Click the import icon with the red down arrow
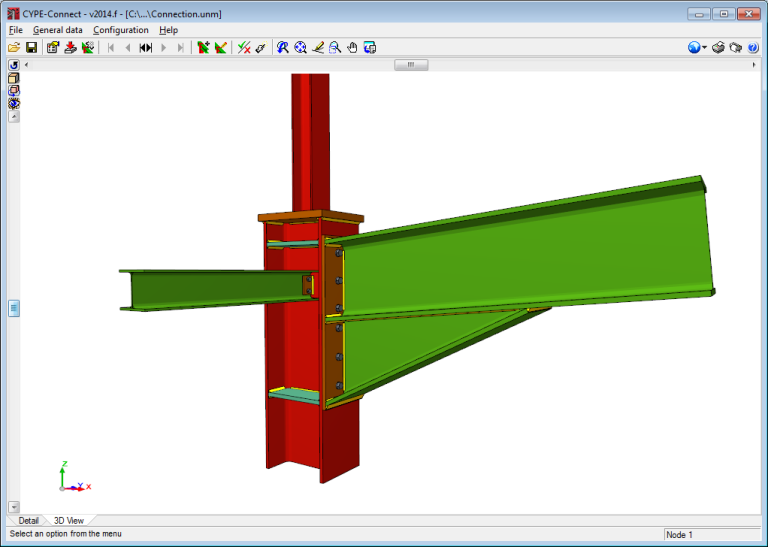 [x=71, y=48]
